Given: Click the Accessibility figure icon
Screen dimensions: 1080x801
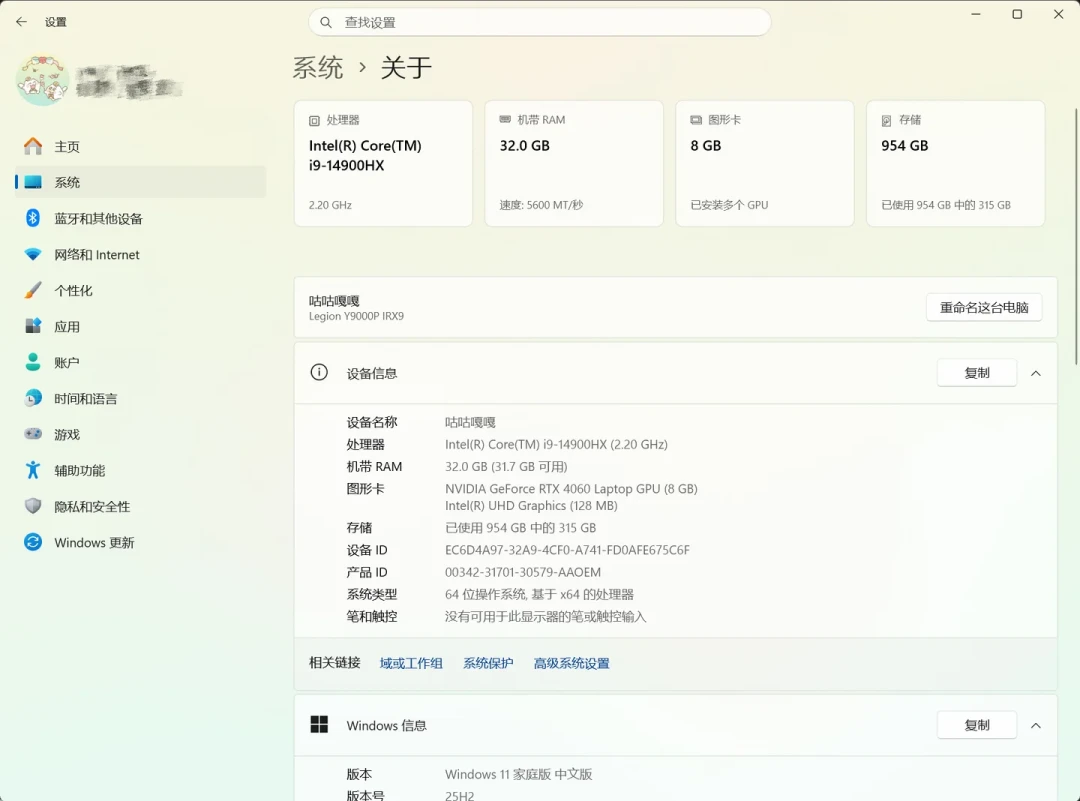Looking at the screenshot, I should (x=32, y=470).
